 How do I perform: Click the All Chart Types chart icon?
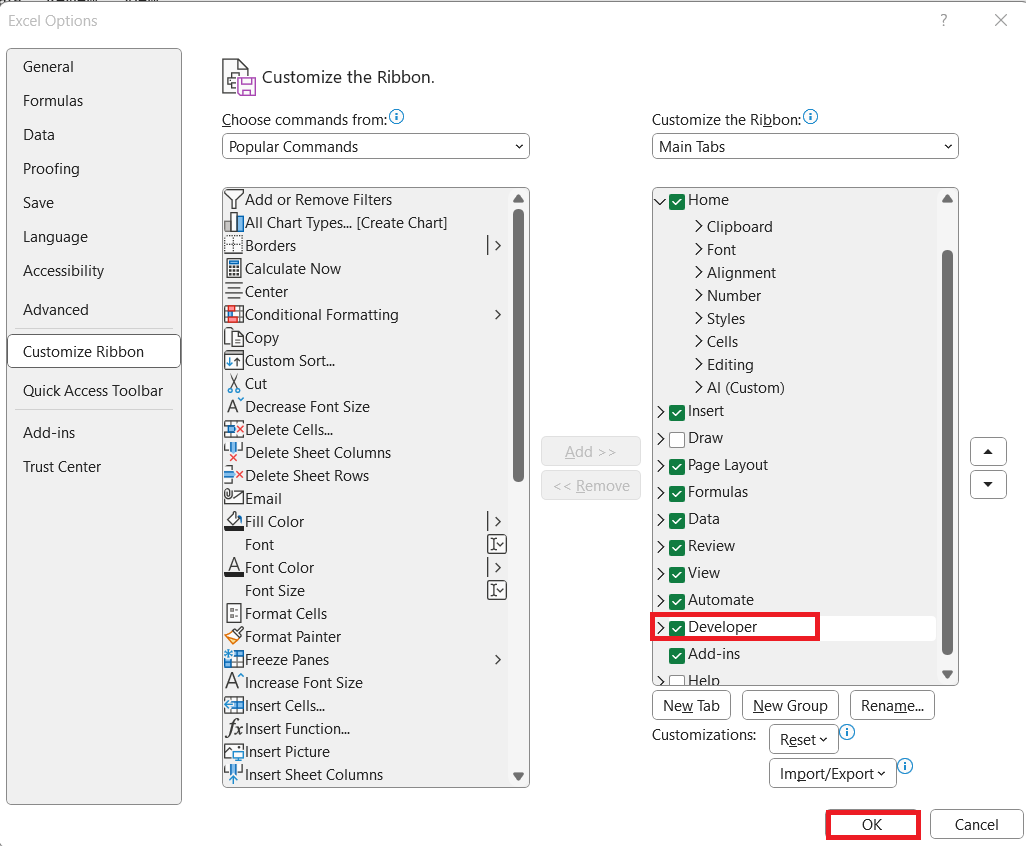pos(234,222)
